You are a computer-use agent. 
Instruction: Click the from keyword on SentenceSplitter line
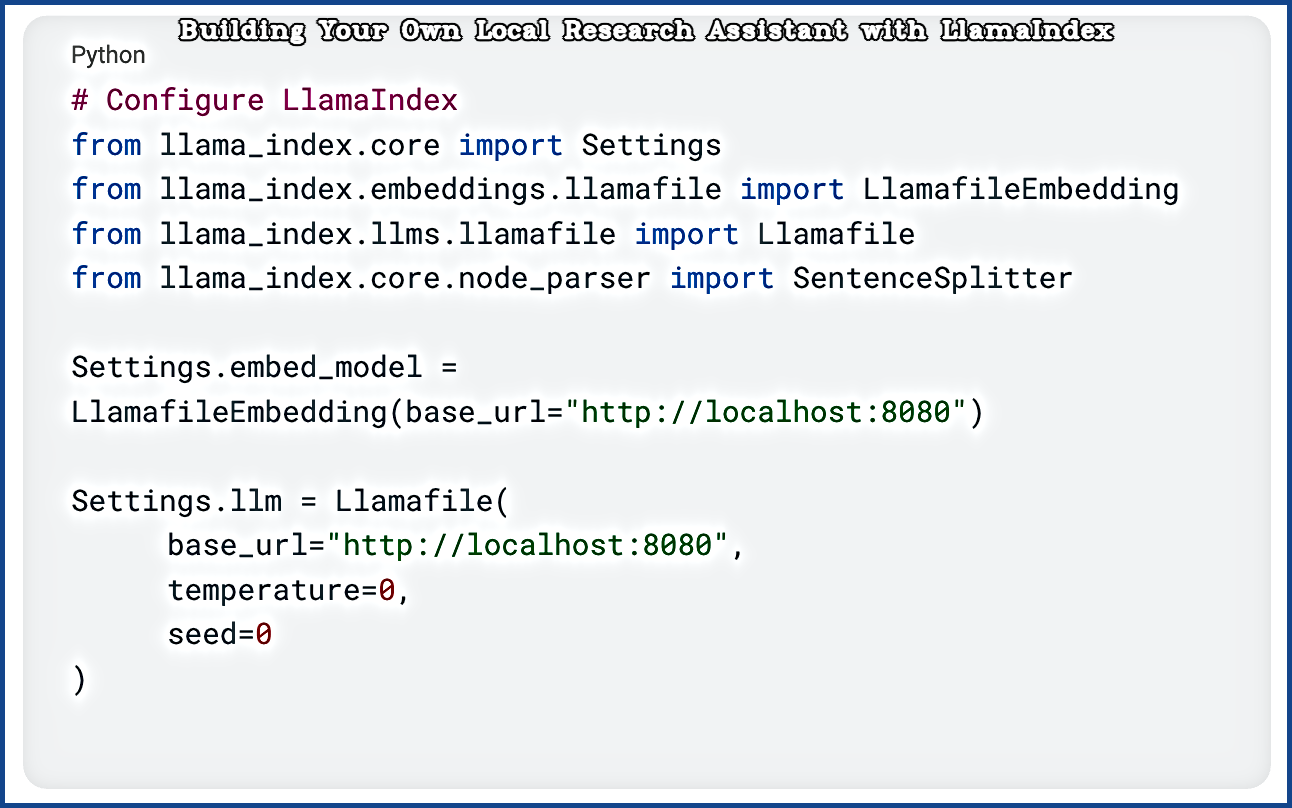(106, 278)
